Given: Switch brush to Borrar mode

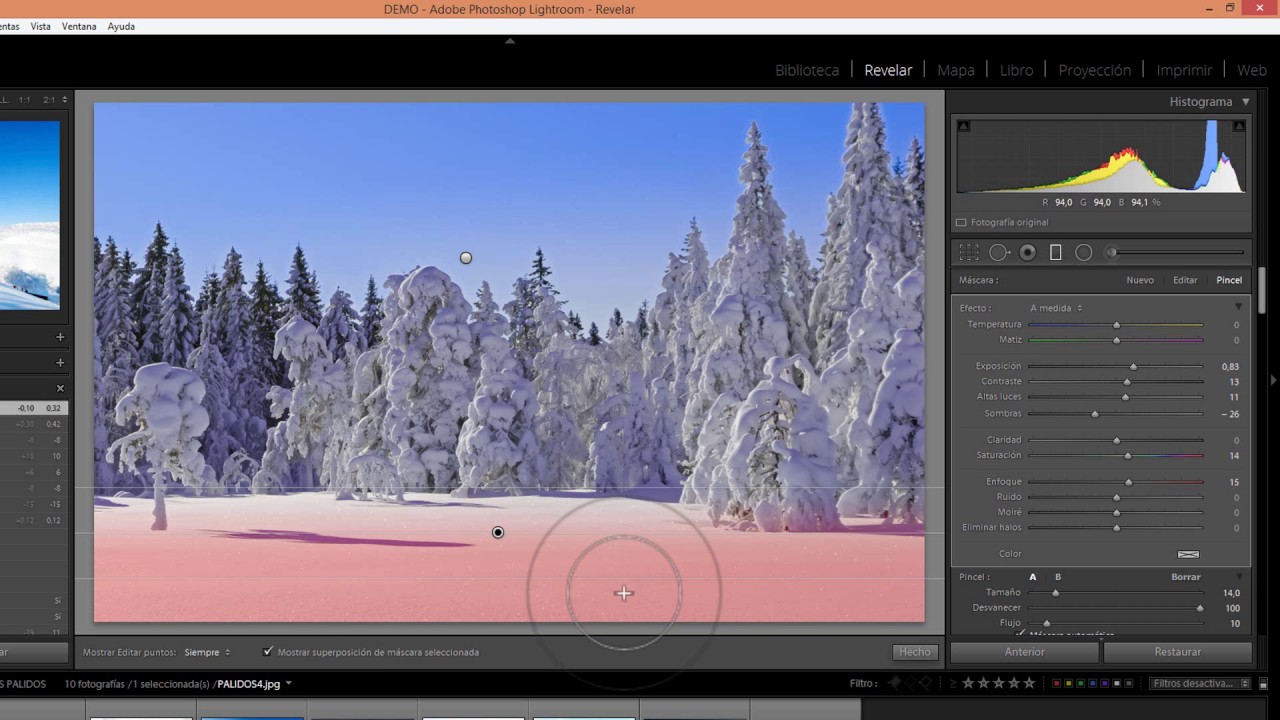Looking at the screenshot, I should coord(1186,577).
